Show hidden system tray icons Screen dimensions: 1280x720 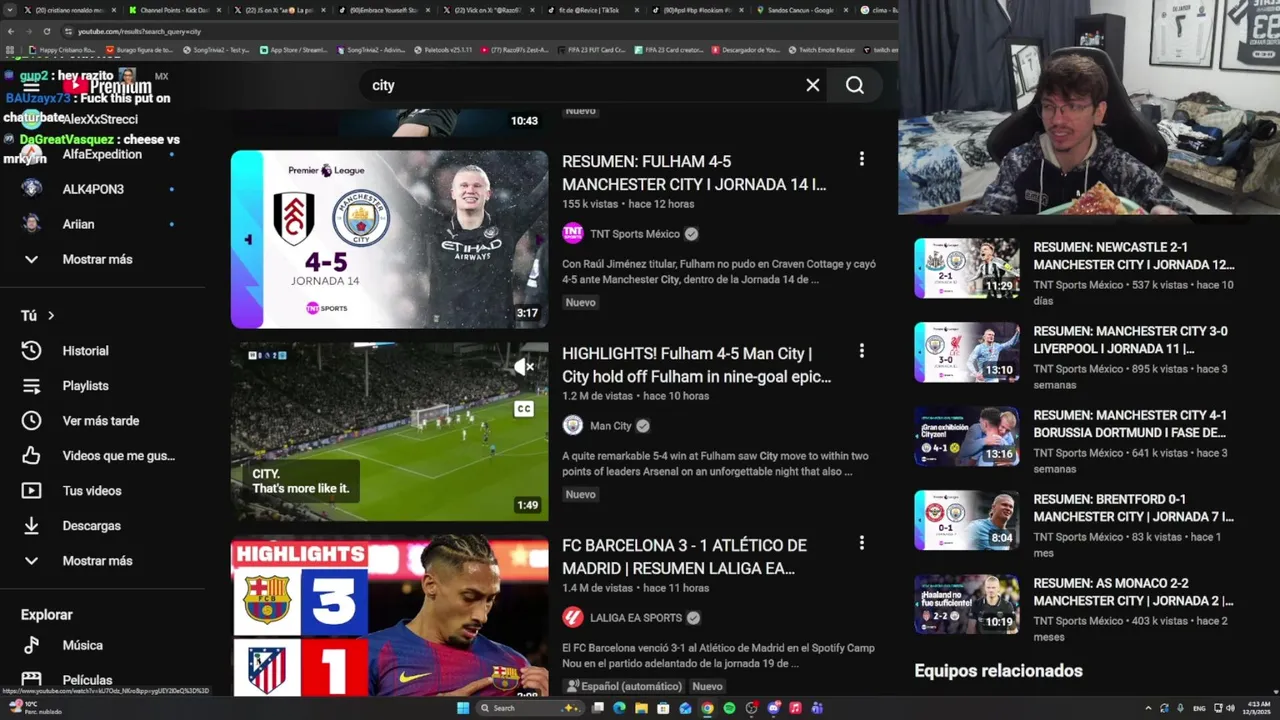pyautogui.click(x=1148, y=708)
